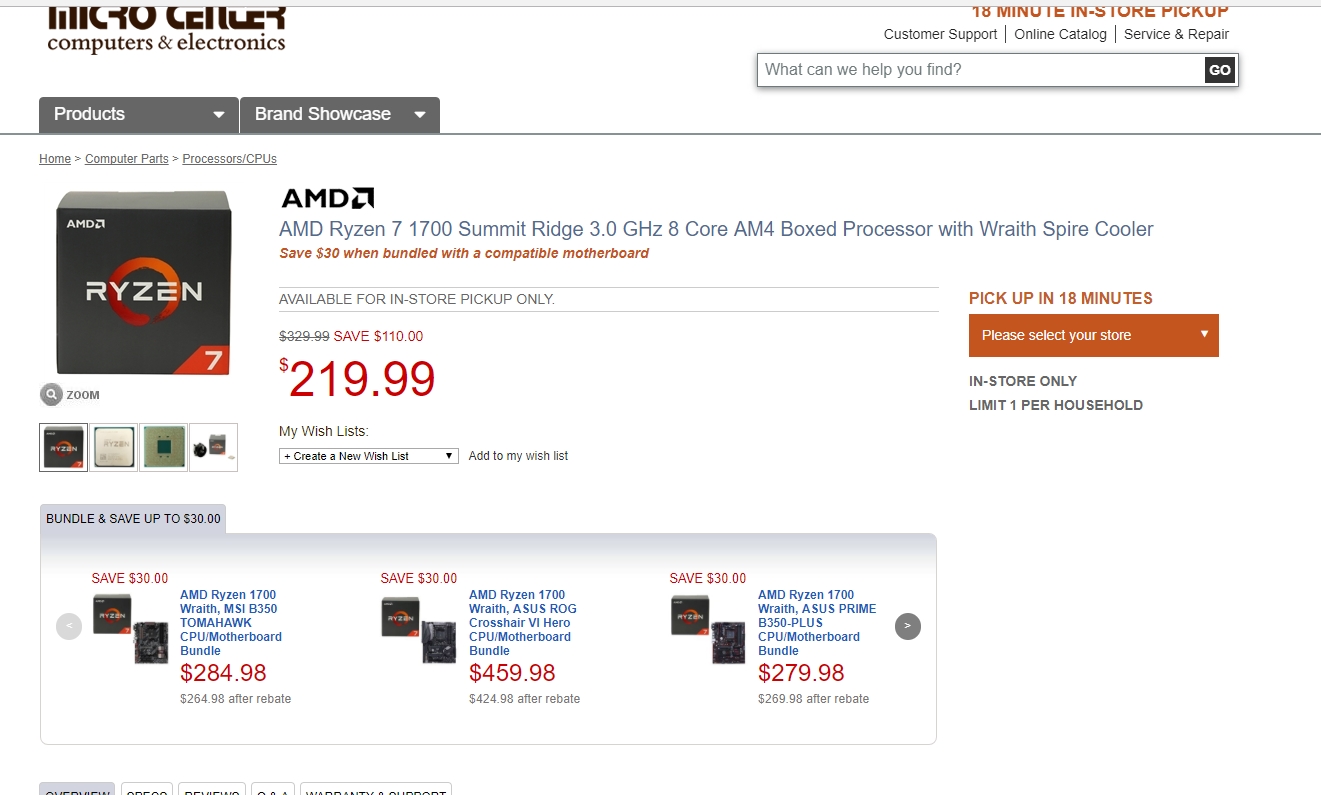The width and height of the screenshot is (1321, 795).
Task: Select the Bundle & Save up to $30.00 tab
Action: click(133, 519)
